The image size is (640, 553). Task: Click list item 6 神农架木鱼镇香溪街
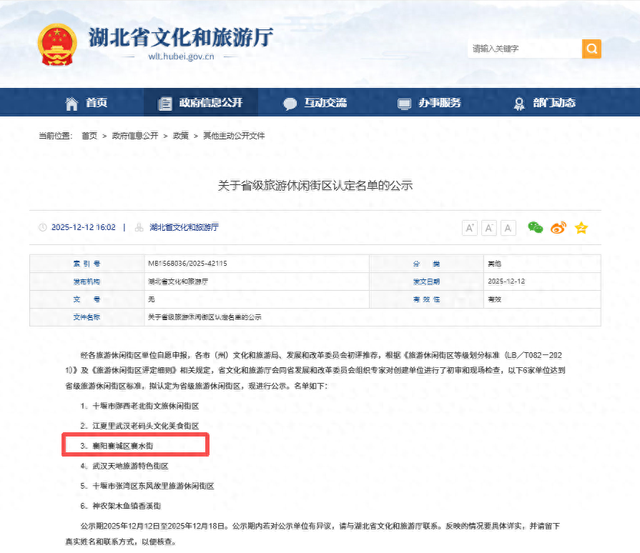[121, 506]
